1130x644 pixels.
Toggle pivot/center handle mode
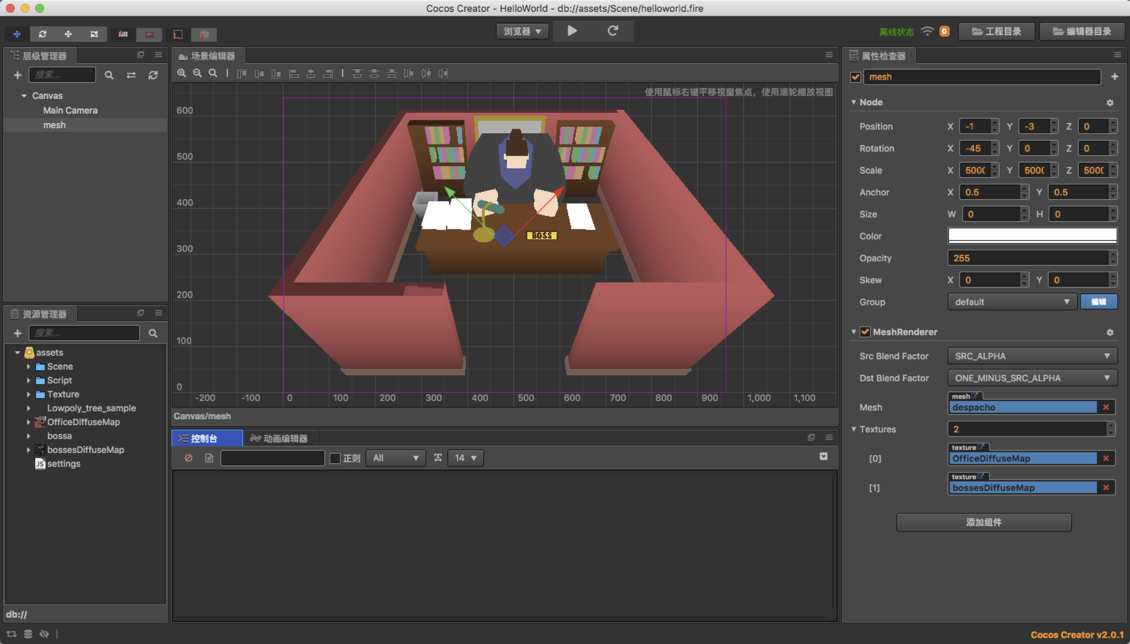[123, 34]
